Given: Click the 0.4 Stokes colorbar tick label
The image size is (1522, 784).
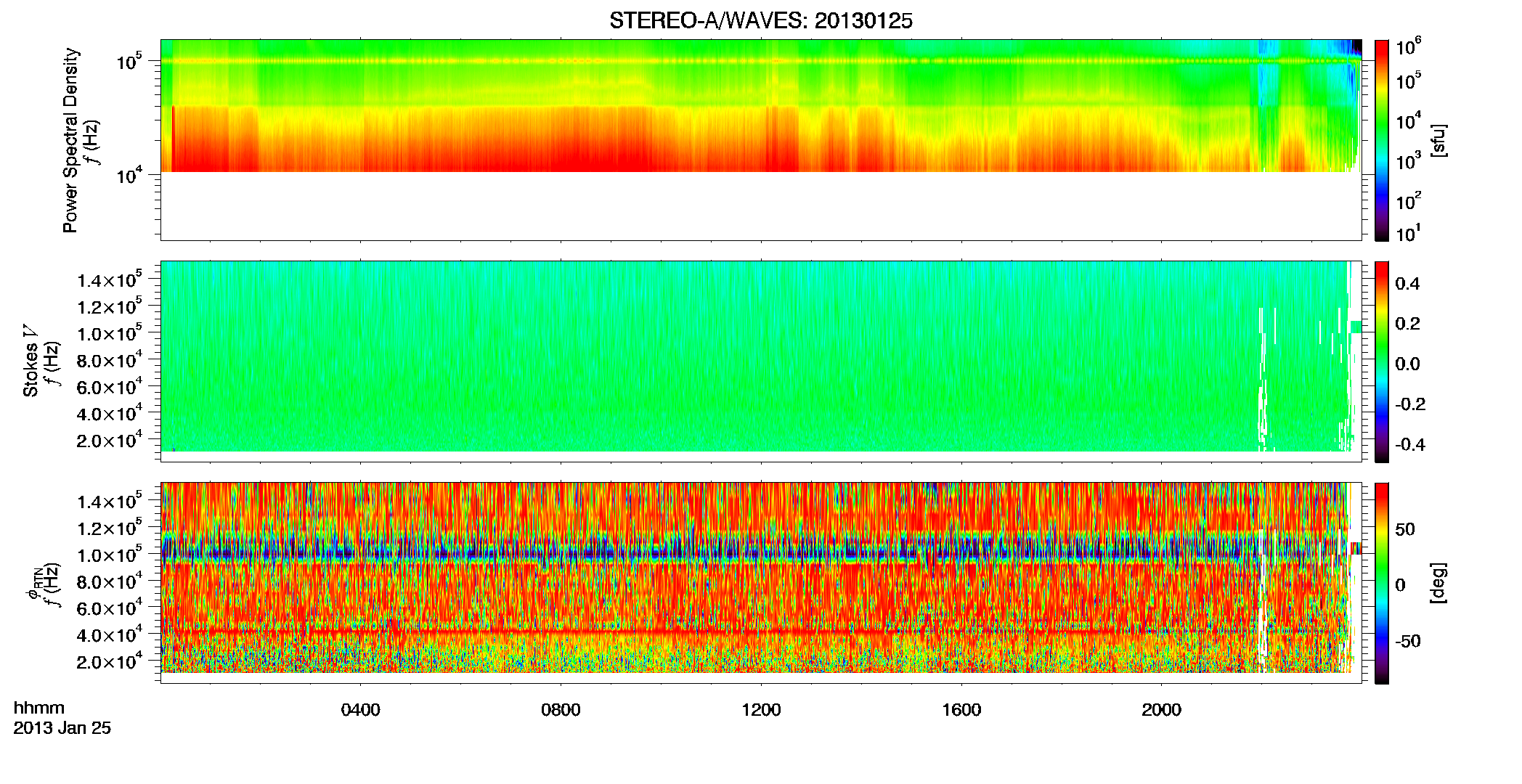Looking at the screenshot, I should click(1407, 284).
